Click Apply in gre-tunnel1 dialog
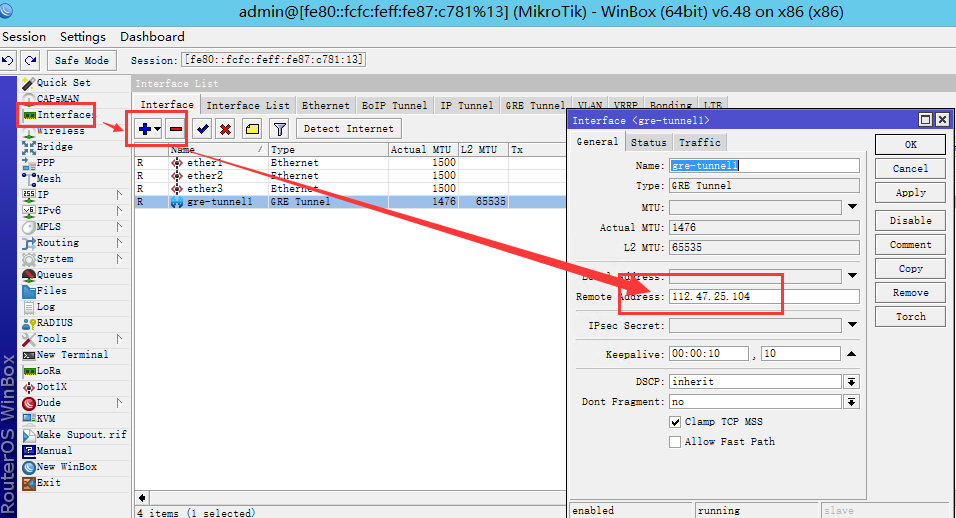The width and height of the screenshot is (956, 518). [x=910, y=193]
